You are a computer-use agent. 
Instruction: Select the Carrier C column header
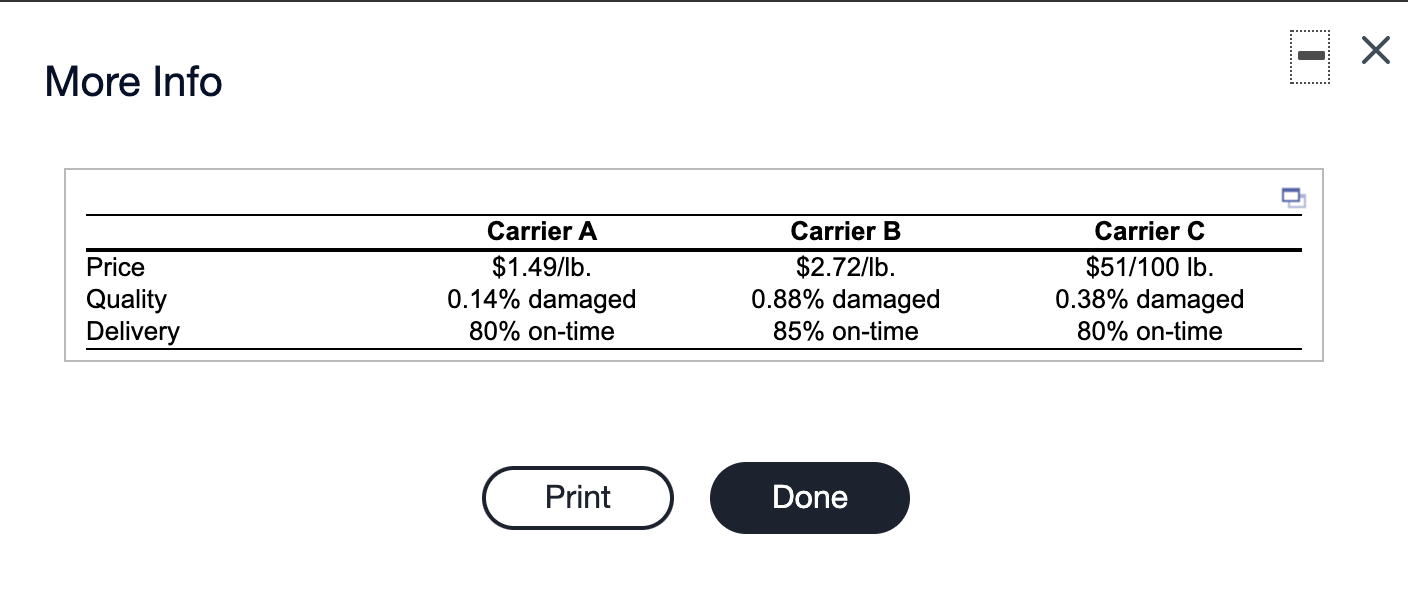[1150, 231]
